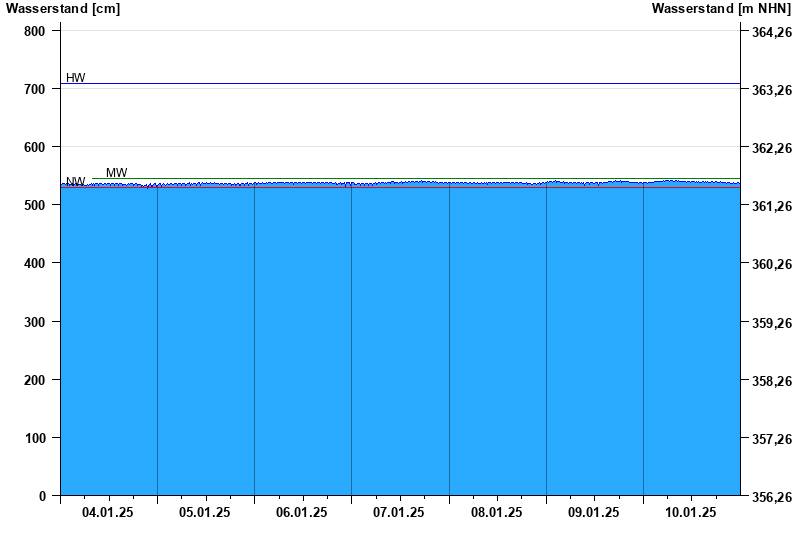Click the 06.01.25 date label
Screen dimensions: 800x550
click(x=302, y=512)
